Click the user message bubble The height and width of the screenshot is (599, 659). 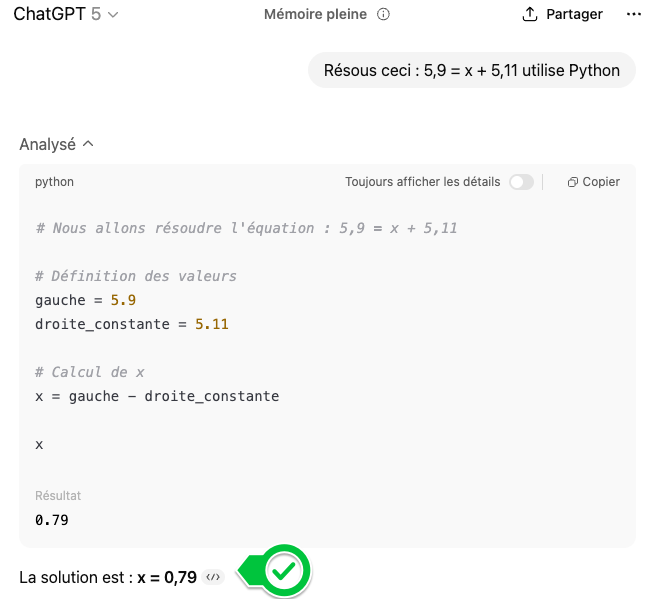point(472,71)
